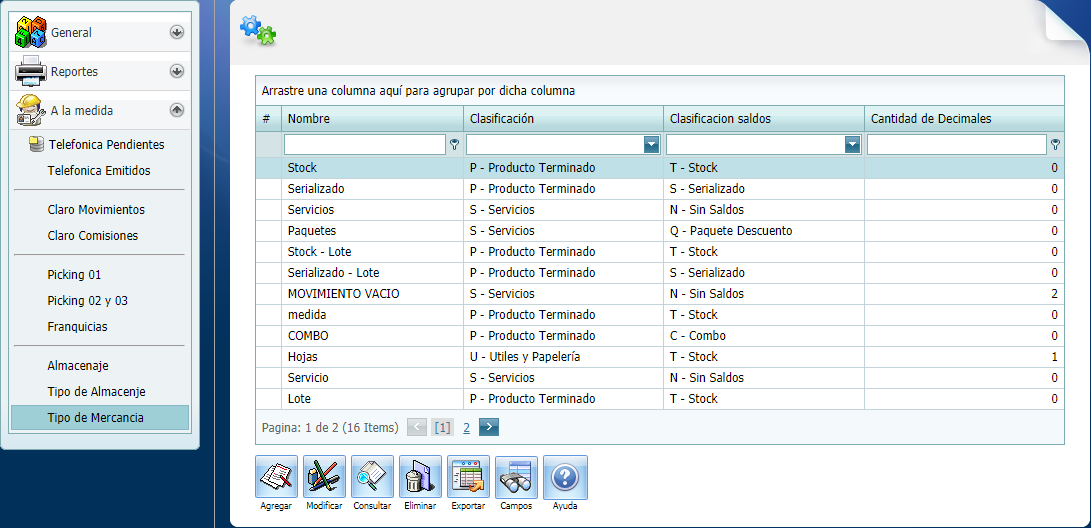Click the Cantidad de Decimales filter icon
Screen dimensions: 1091x528
[1056, 145]
